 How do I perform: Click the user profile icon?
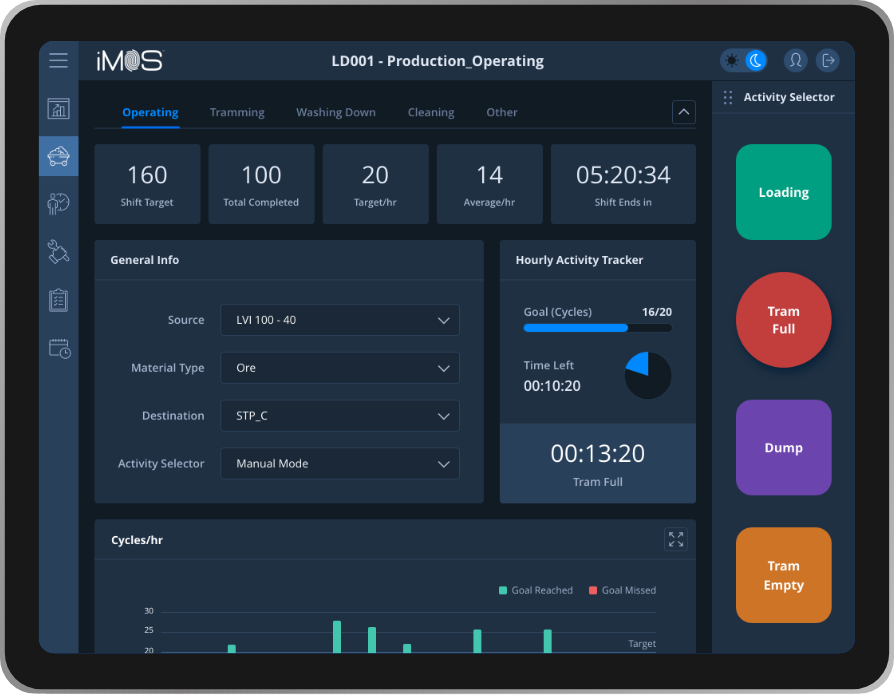click(795, 61)
